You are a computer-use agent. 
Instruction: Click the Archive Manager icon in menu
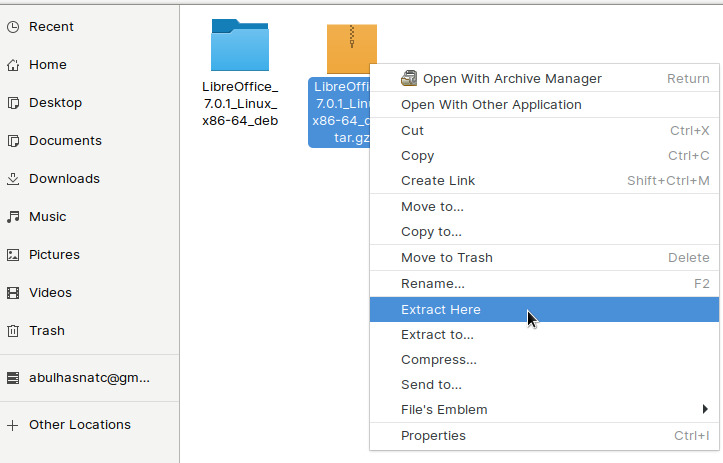tap(409, 78)
